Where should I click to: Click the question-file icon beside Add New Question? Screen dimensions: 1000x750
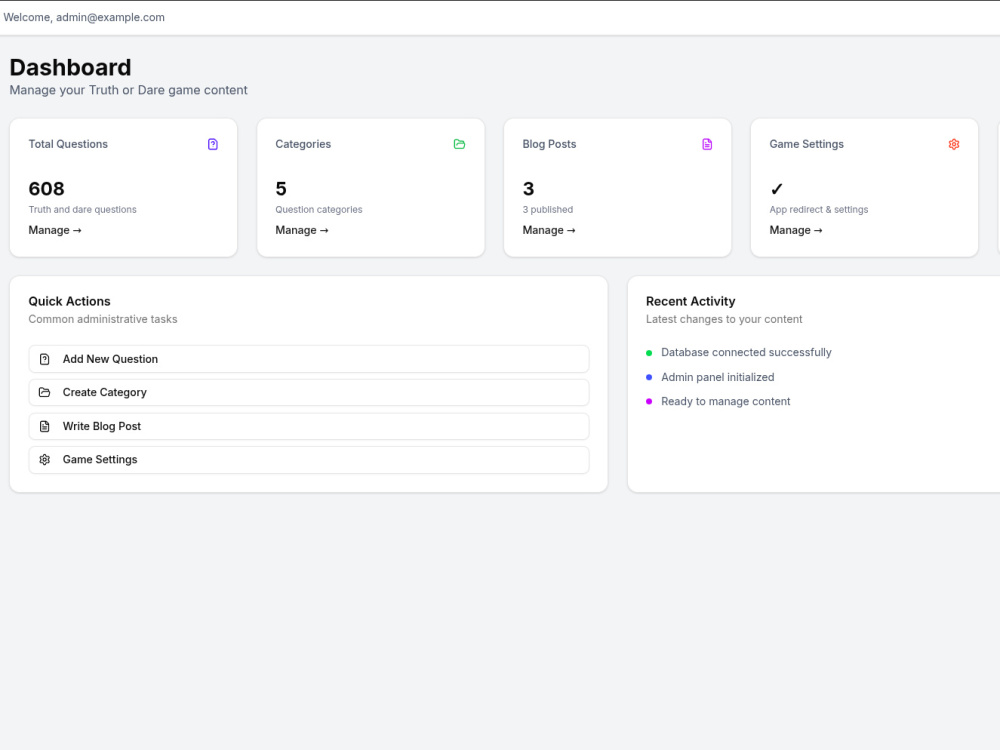click(45, 359)
